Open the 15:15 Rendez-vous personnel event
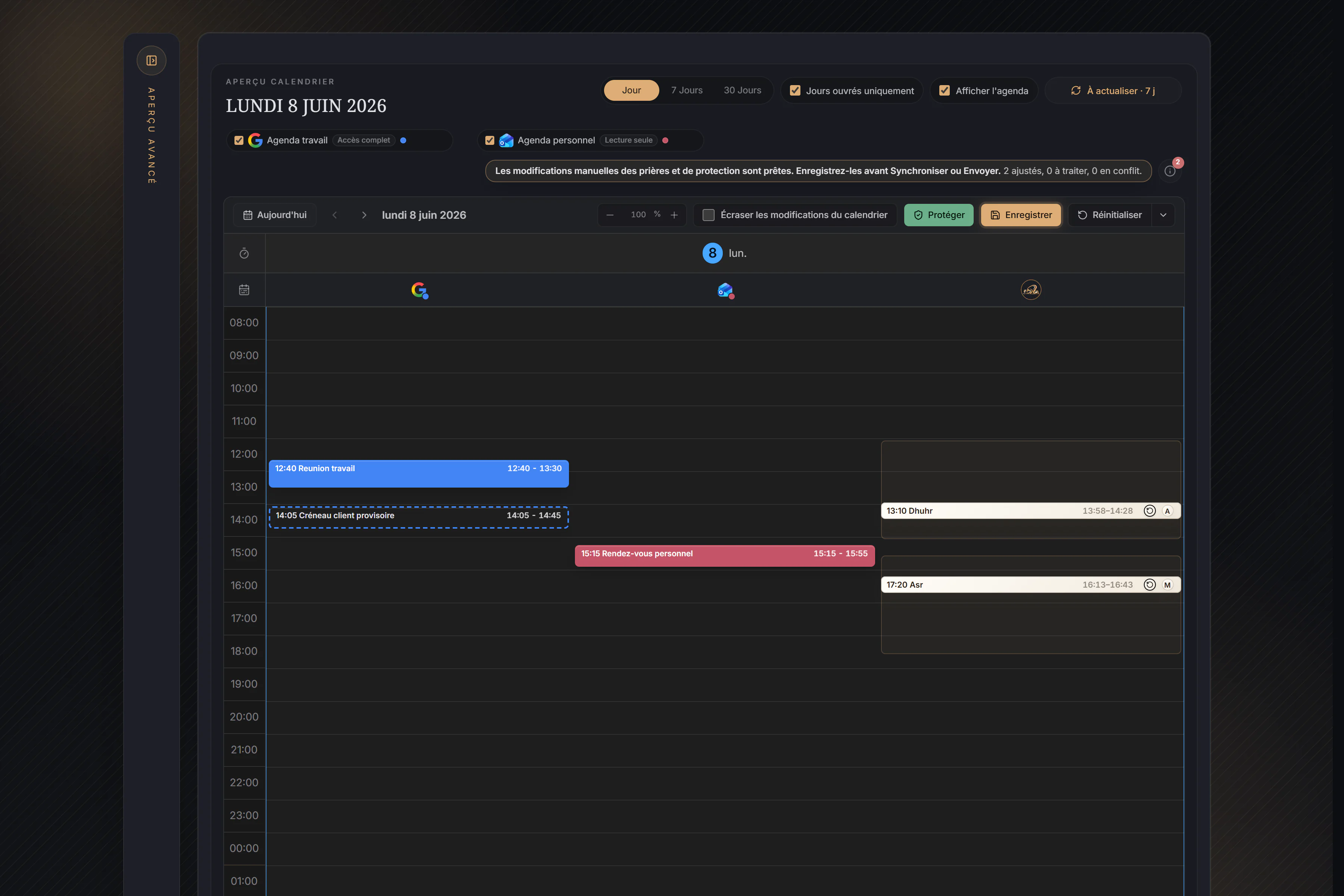 [725, 556]
